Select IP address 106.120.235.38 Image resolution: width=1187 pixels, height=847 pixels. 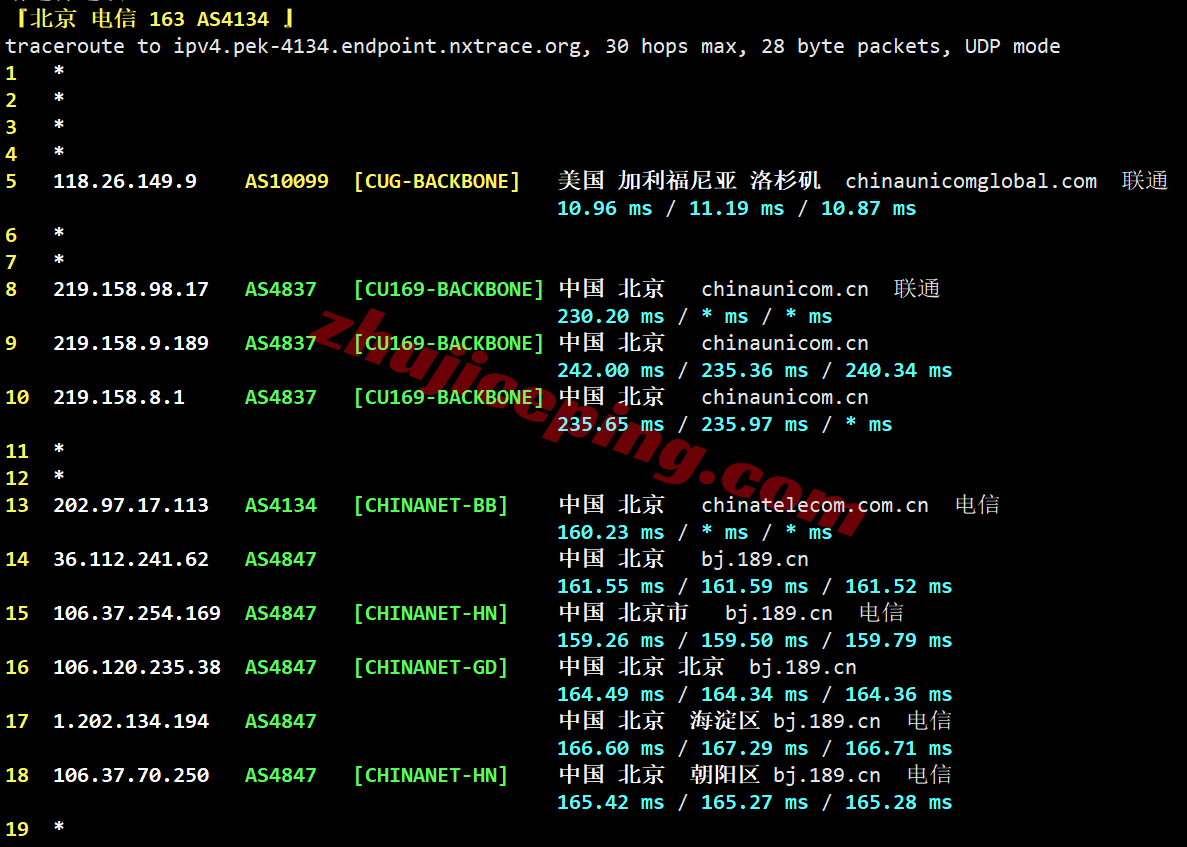[137, 668]
